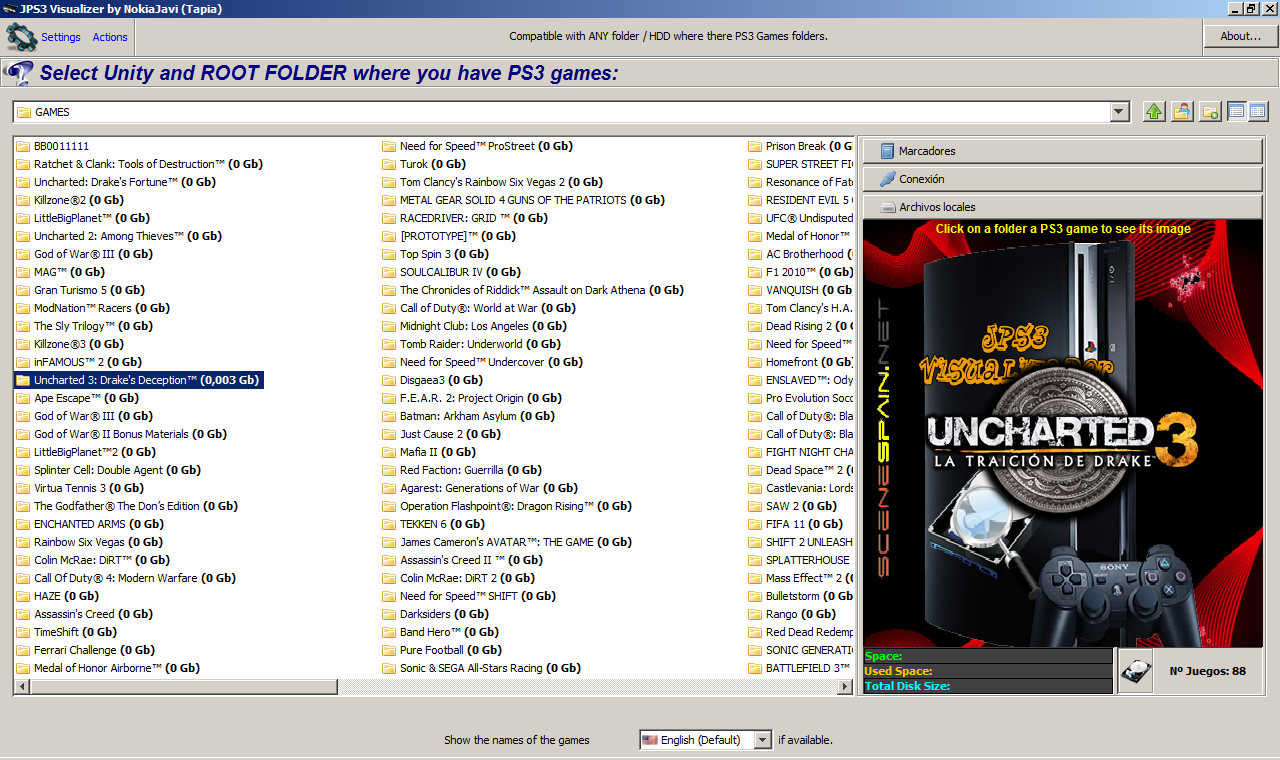
Task: Switch to details view mode
Action: 1258,112
